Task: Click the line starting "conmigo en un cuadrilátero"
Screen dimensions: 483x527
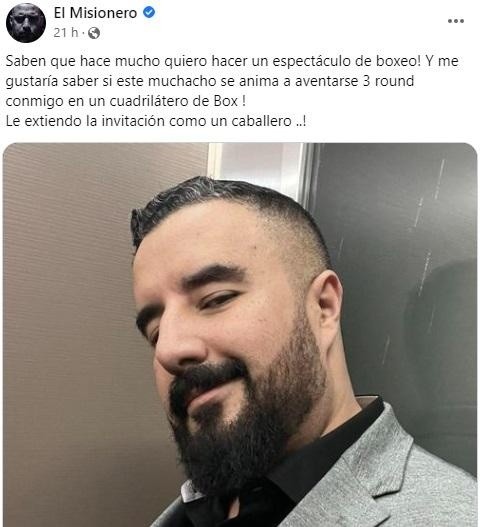Action: click(125, 101)
